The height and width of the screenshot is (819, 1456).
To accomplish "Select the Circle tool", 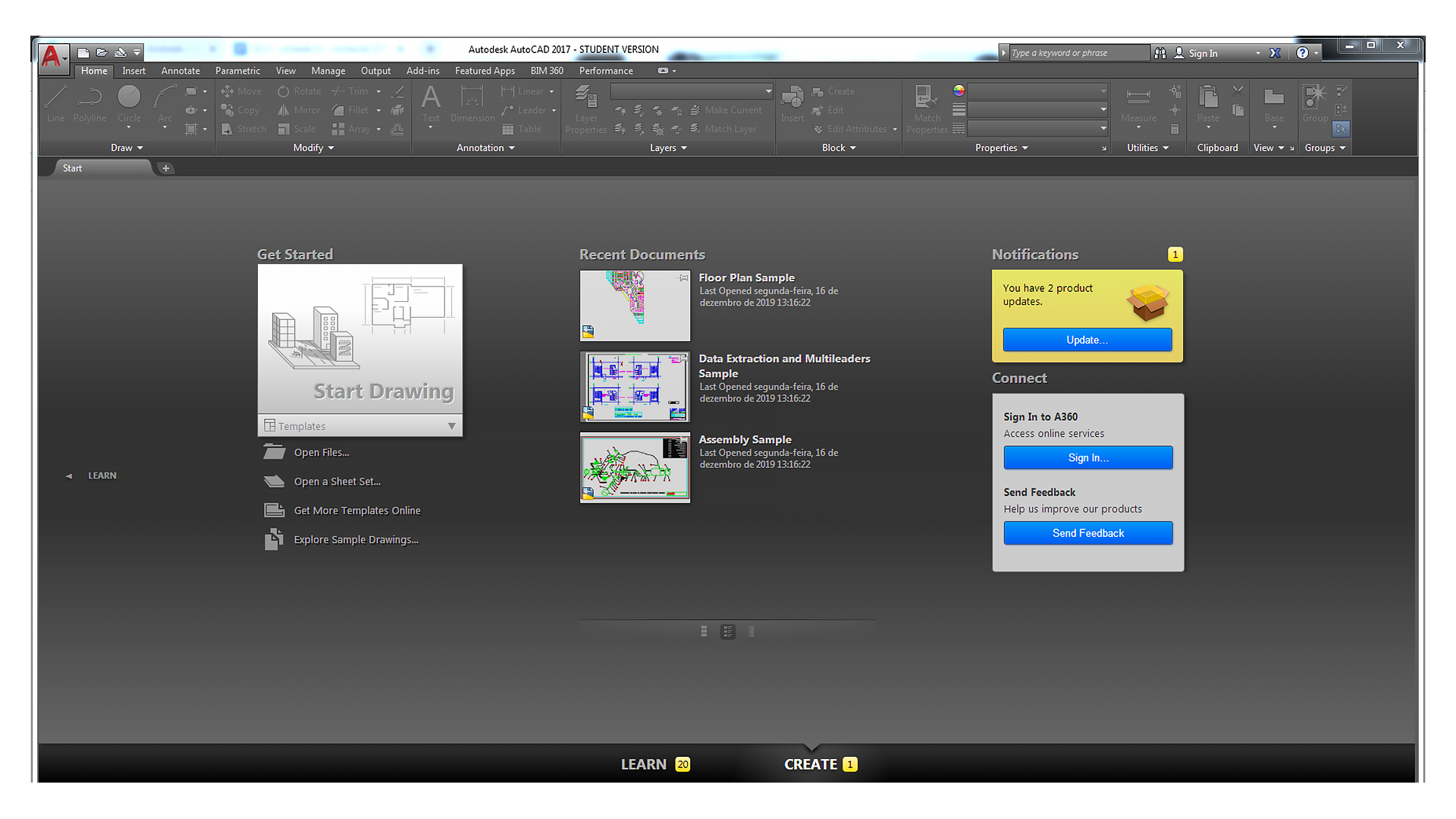I will coord(129,104).
